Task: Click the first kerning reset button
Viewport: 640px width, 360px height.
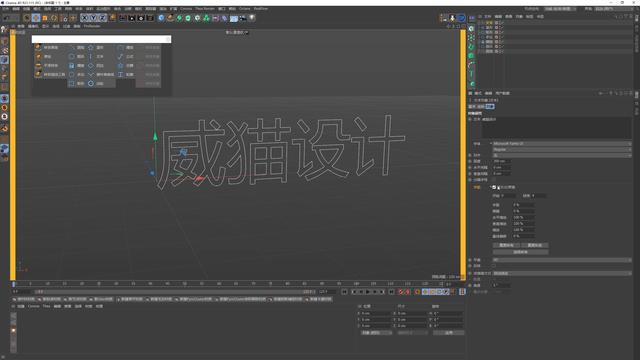Action: click(x=507, y=245)
